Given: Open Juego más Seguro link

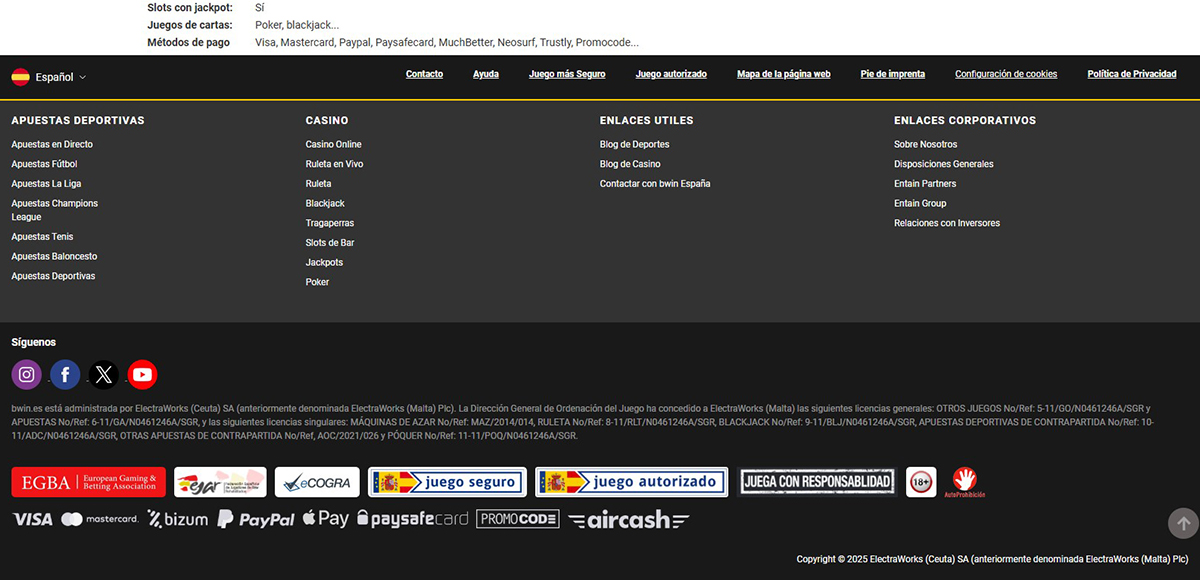Looking at the screenshot, I should click(x=567, y=74).
